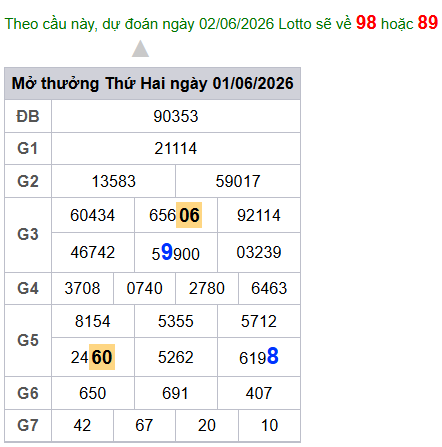This screenshot has width=442, height=447.
Task: Click the G4 number 2780
Action: pyautogui.click(x=207, y=288)
